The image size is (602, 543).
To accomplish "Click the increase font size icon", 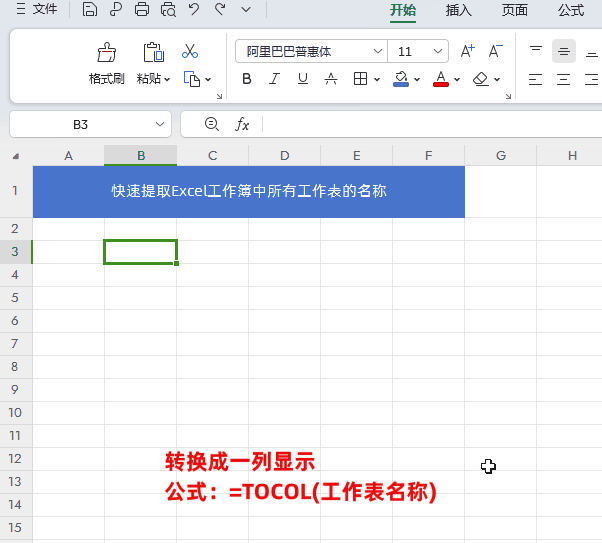I will click(x=467, y=51).
